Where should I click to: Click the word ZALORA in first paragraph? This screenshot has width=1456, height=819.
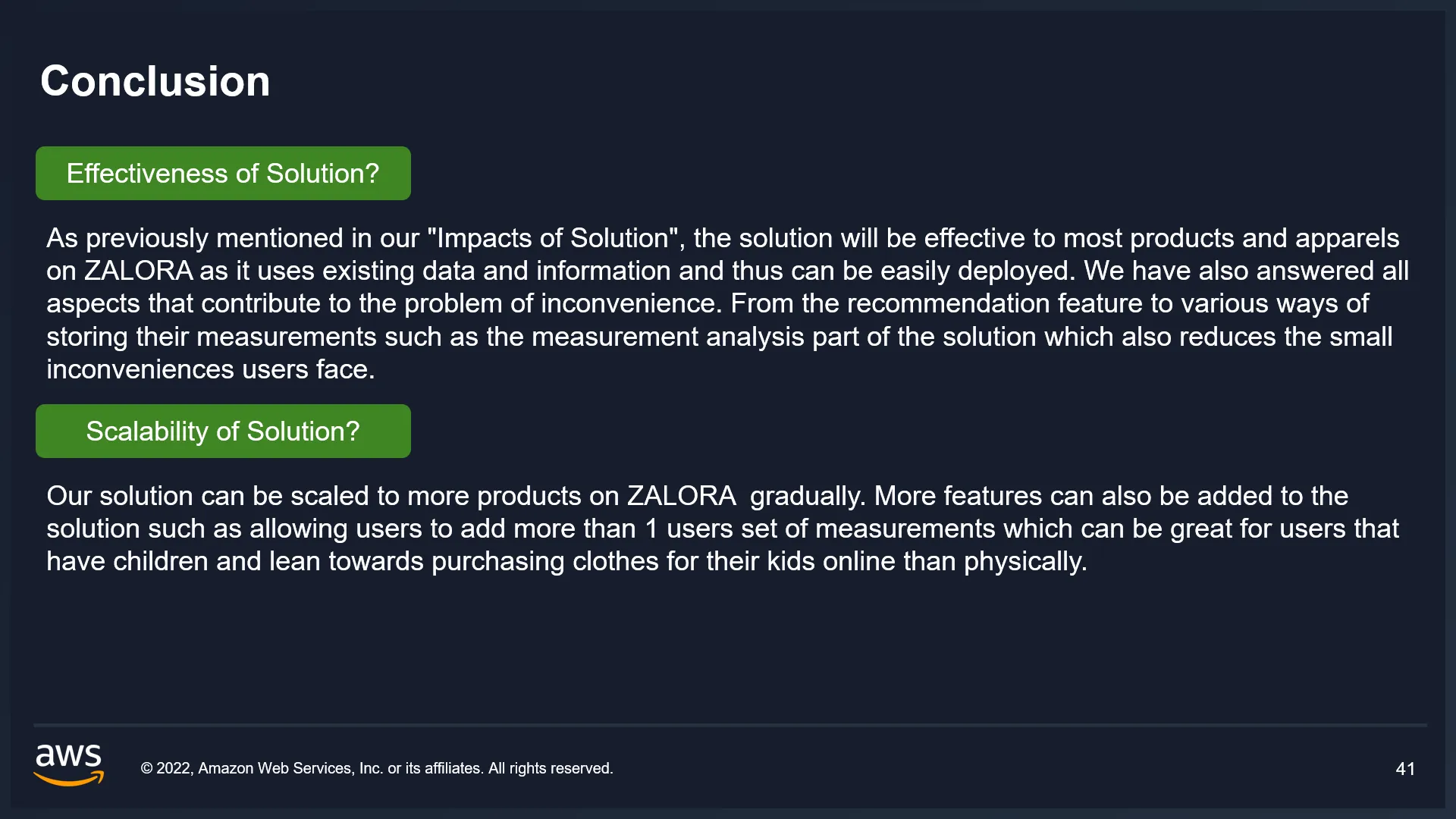(x=138, y=271)
